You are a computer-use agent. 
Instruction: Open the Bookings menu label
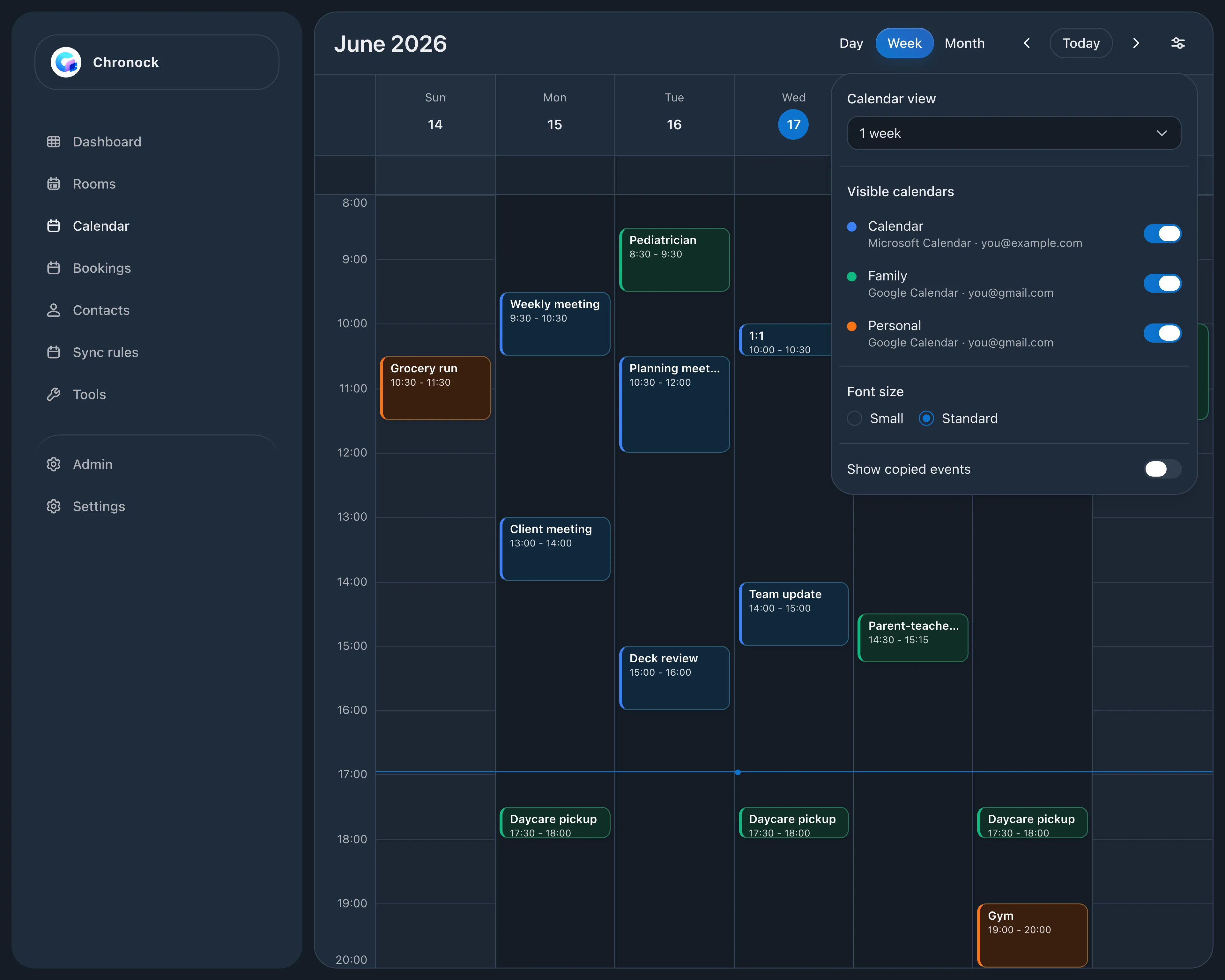coord(102,268)
